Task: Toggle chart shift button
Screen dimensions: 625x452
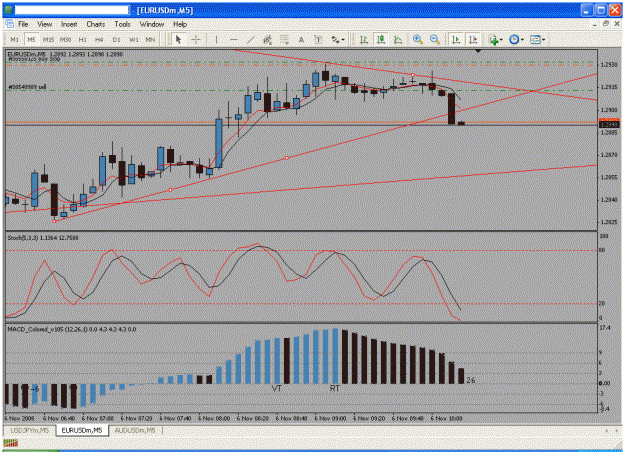Action: click(473, 39)
